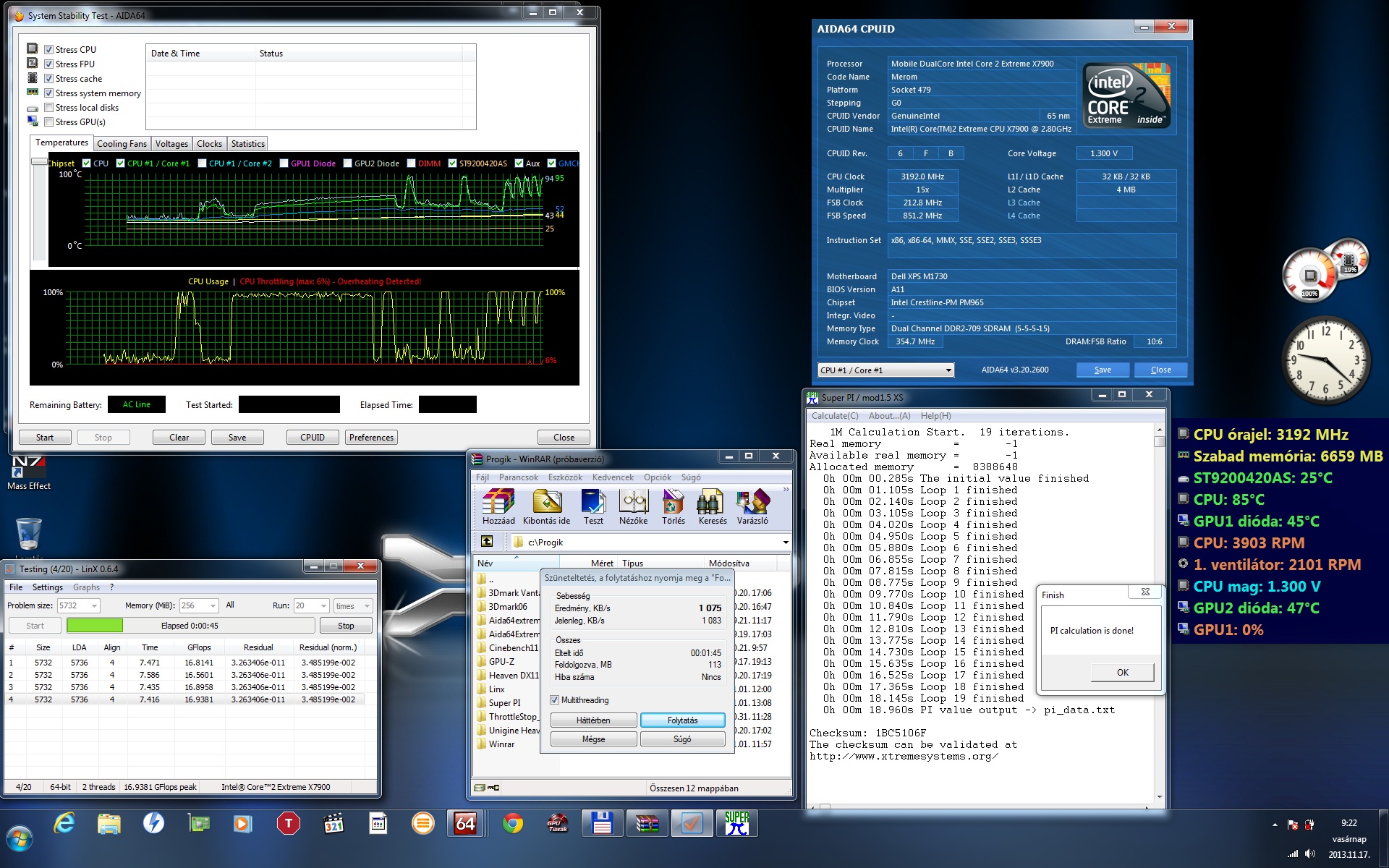Uncheck the Stress FPU option
The height and width of the screenshot is (868, 1389).
pos(49,64)
